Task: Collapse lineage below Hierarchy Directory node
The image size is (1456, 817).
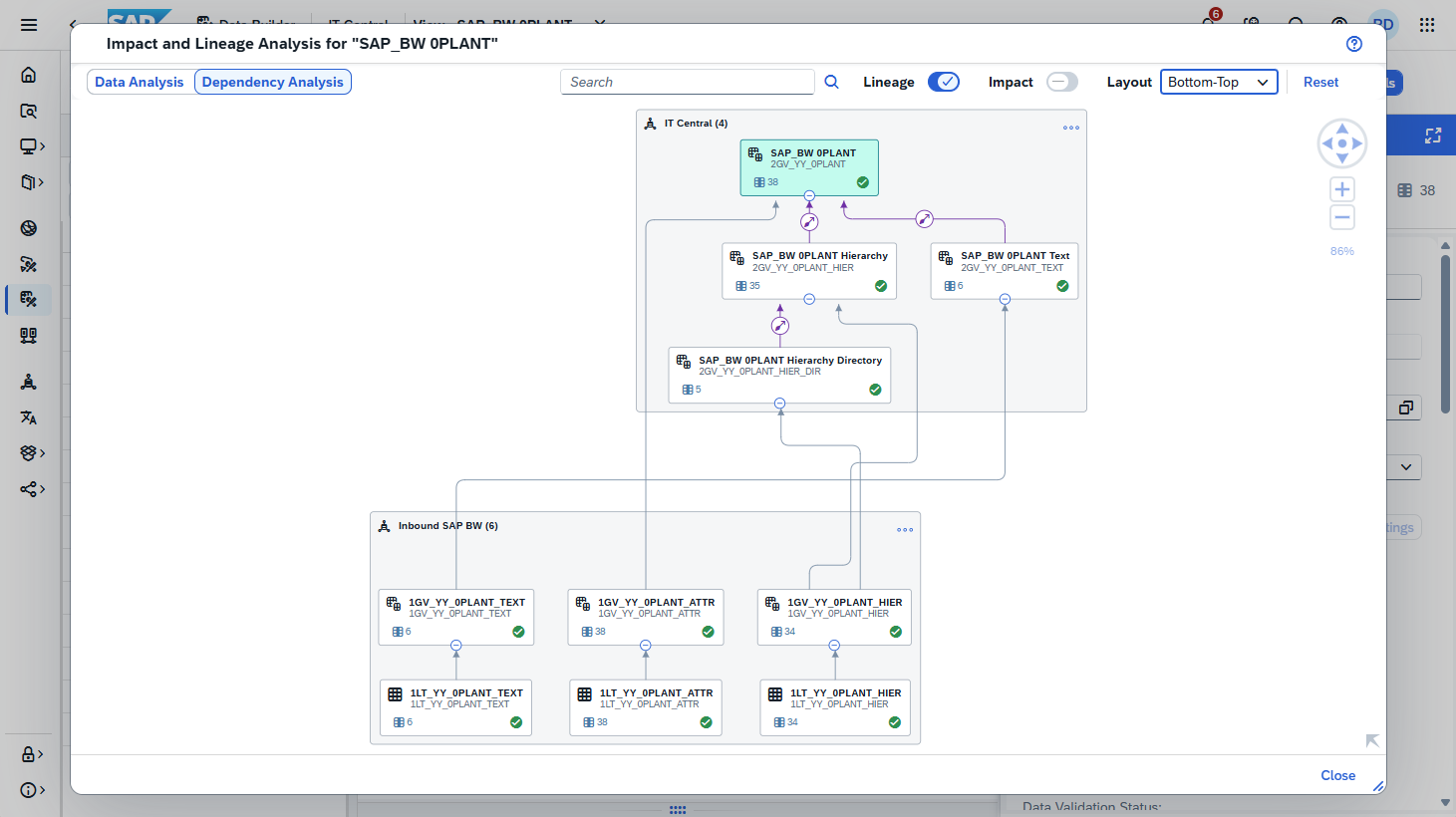Action: (780, 404)
